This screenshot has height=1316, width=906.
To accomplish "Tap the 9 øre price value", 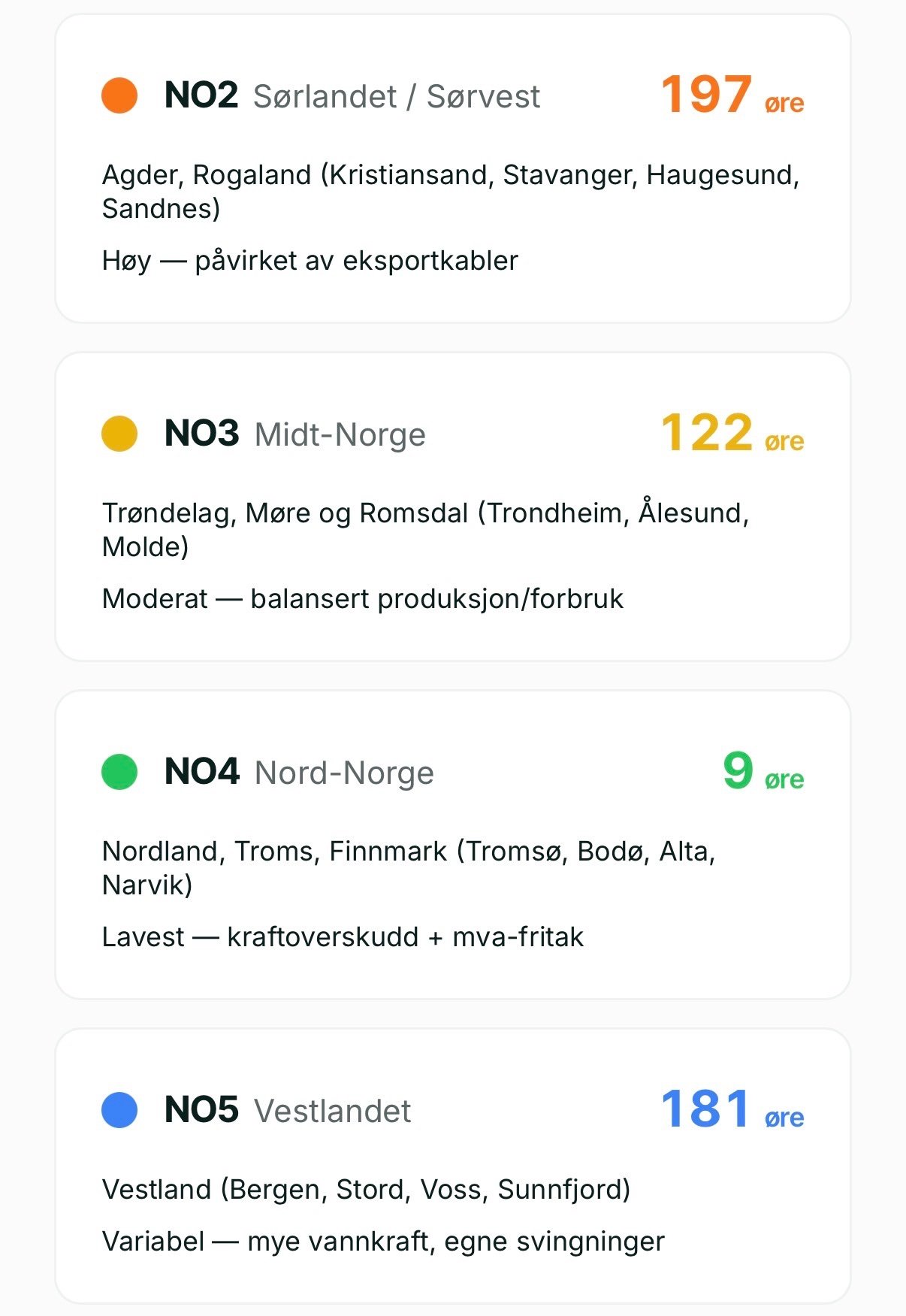I will (x=763, y=772).
